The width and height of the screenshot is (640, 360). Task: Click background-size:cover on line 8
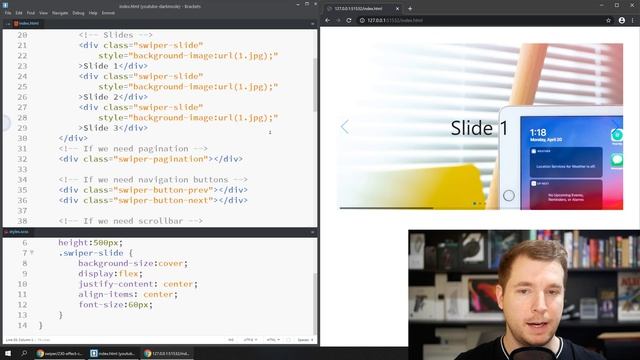point(133,264)
